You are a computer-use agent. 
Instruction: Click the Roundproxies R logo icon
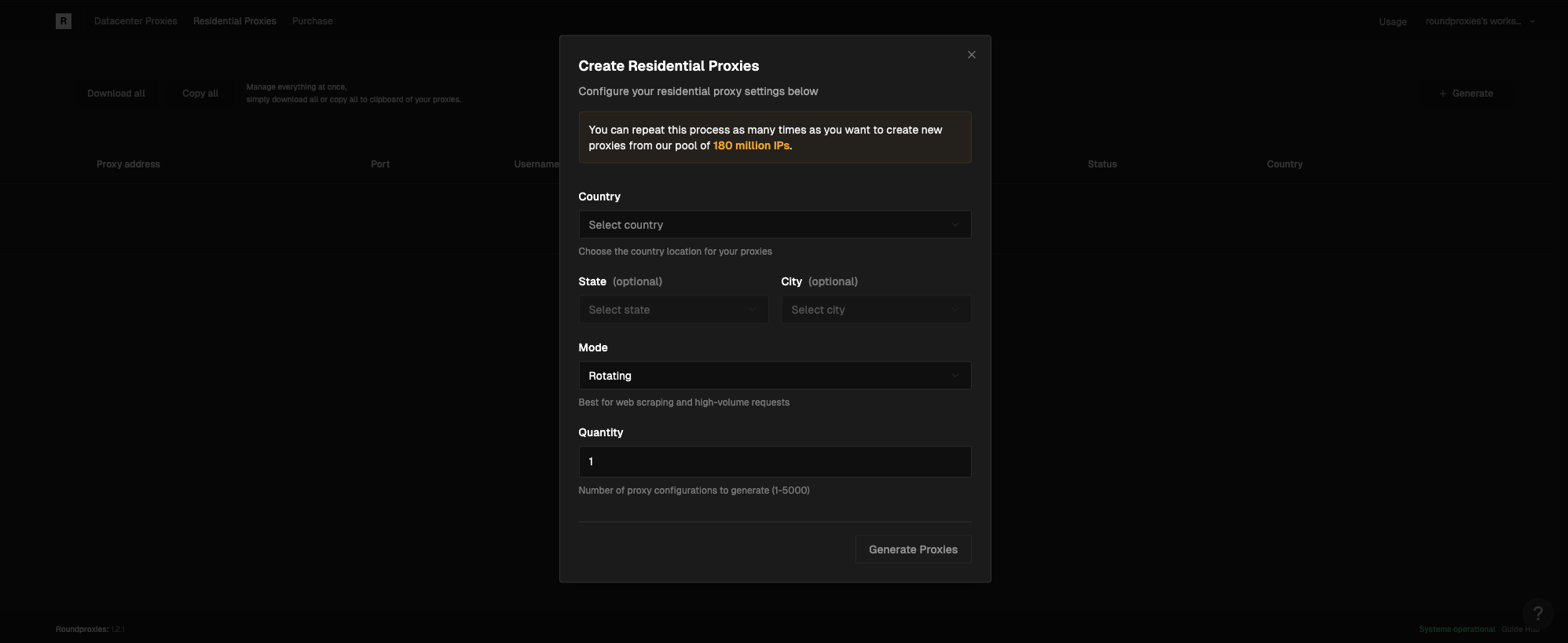pyautogui.click(x=64, y=21)
